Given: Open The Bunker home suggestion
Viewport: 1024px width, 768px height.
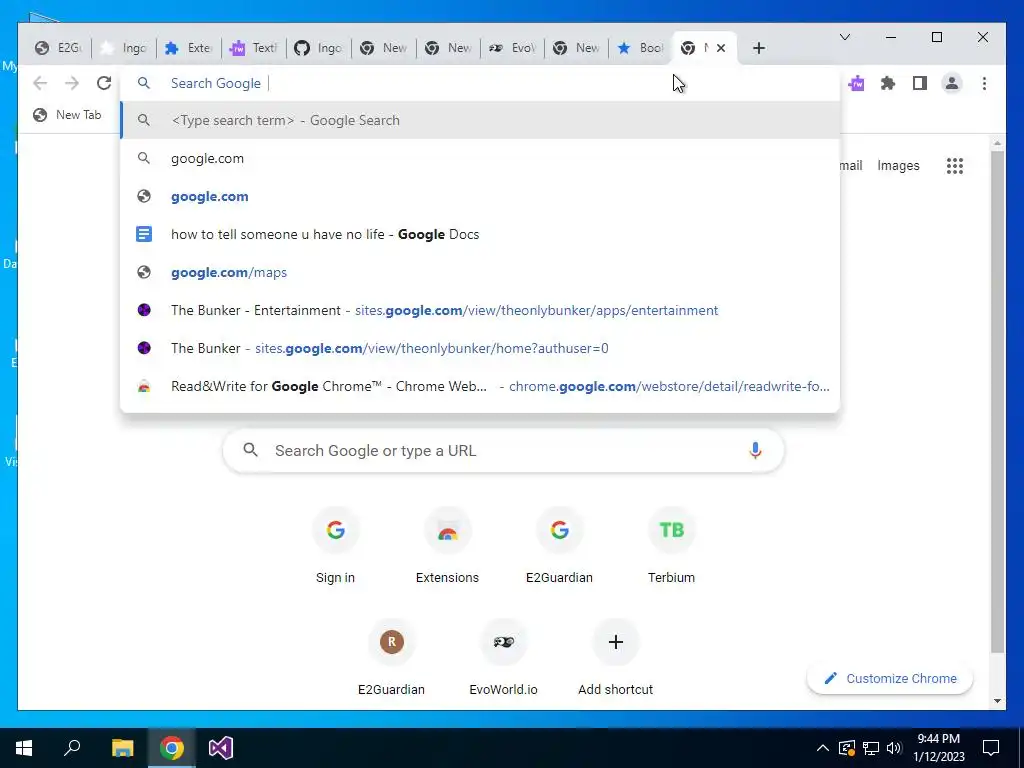Looking at the screenshot, I should click(480, 348).
